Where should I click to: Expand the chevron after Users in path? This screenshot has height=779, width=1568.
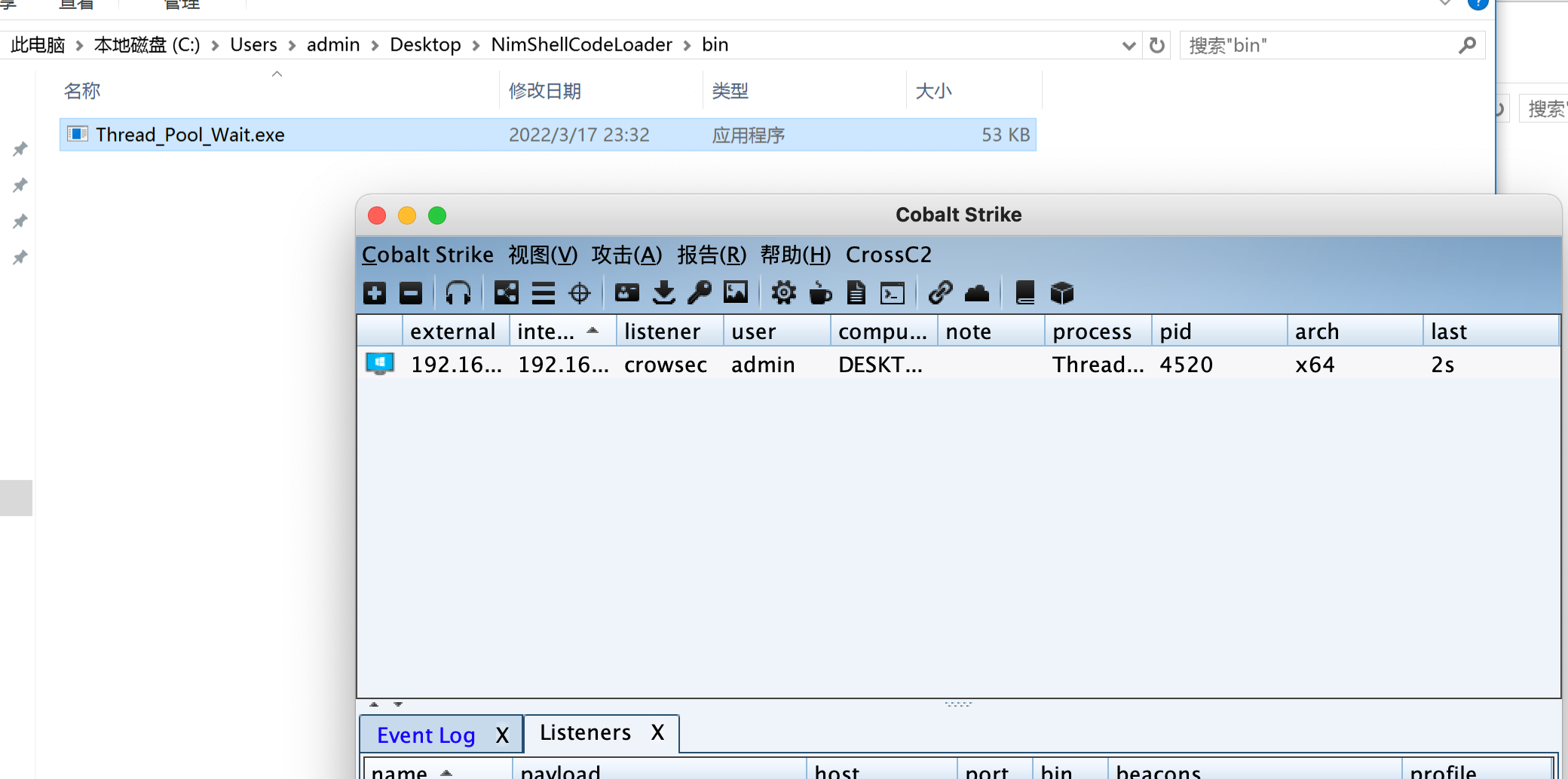coord(292,45)
